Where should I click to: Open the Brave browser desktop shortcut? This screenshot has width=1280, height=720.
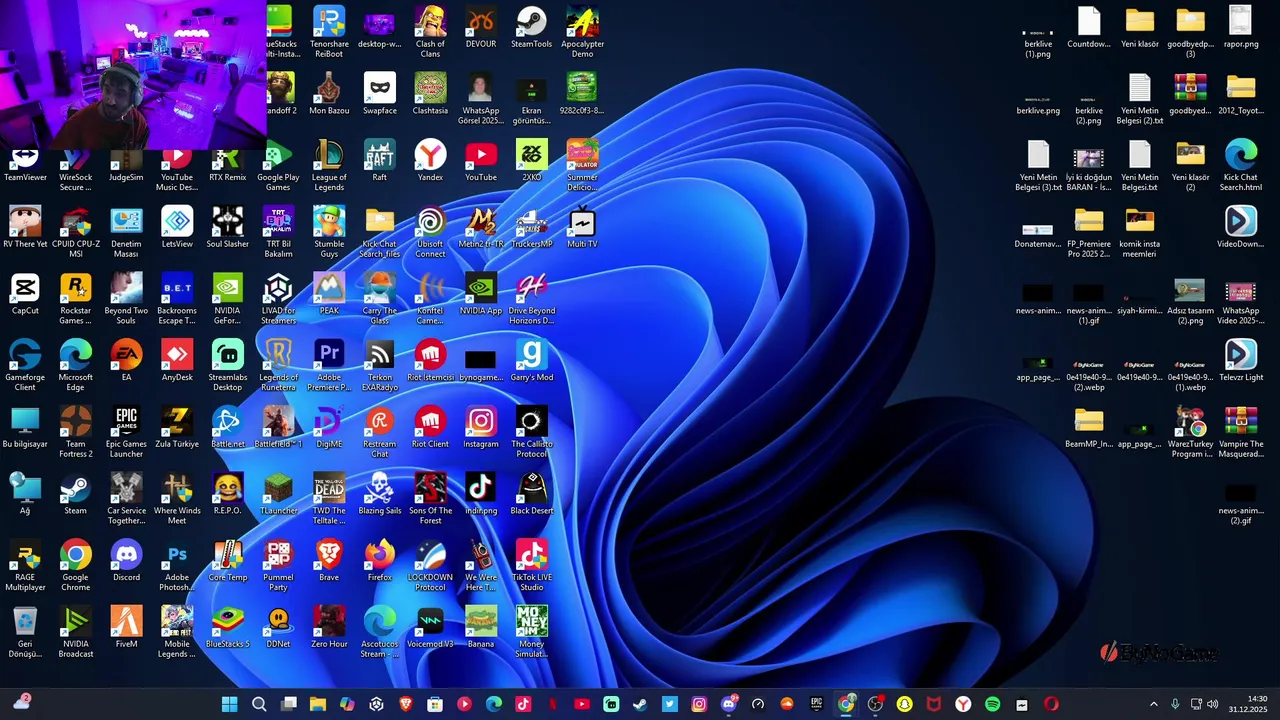(329, 561)
